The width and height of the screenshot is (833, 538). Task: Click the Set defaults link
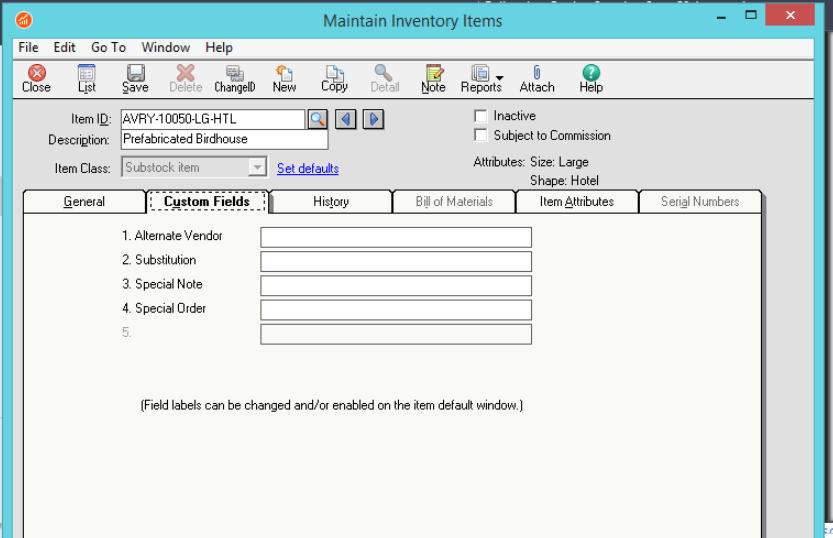point(307,168)
